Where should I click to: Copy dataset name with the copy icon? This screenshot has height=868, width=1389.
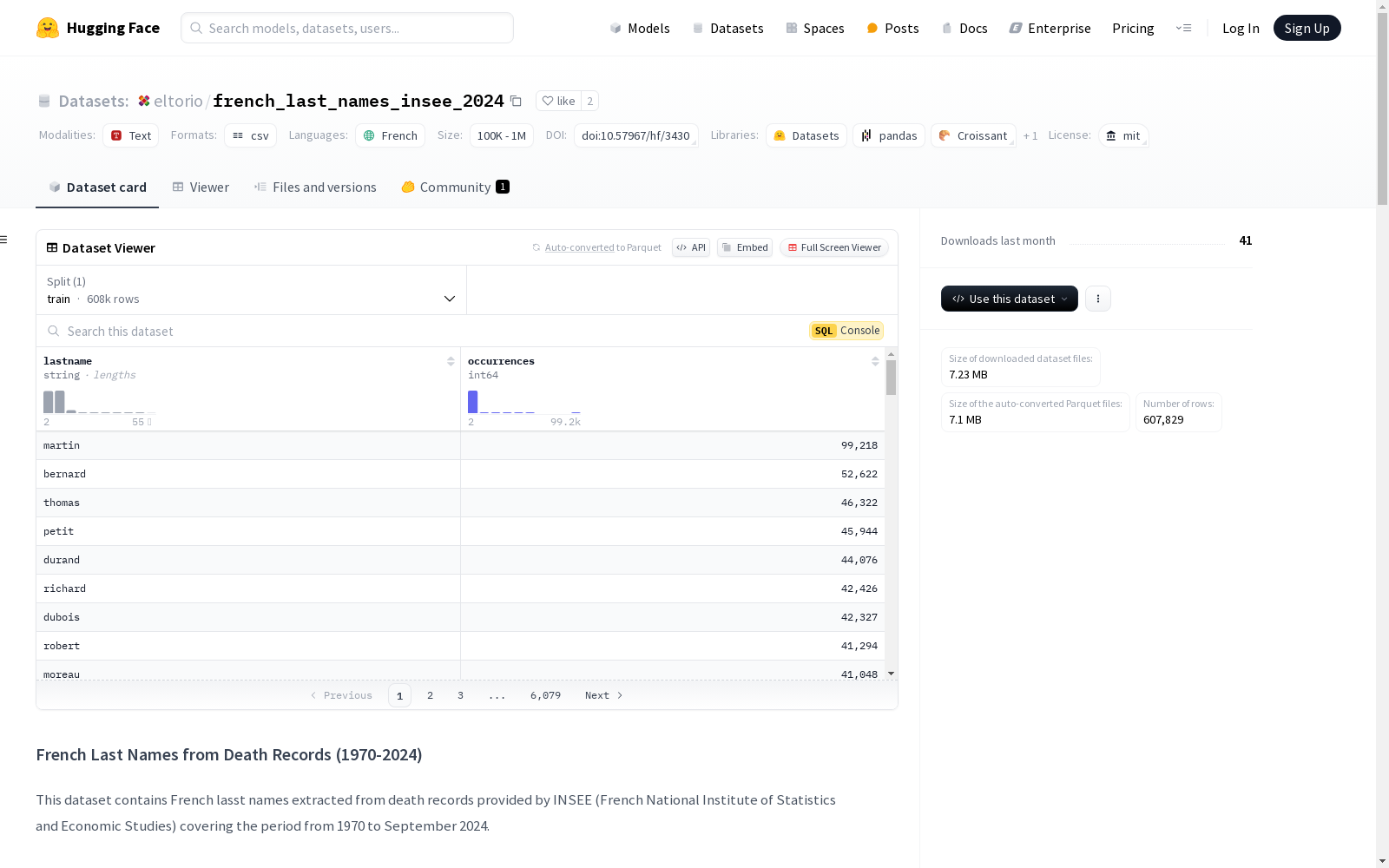[516, 101]
